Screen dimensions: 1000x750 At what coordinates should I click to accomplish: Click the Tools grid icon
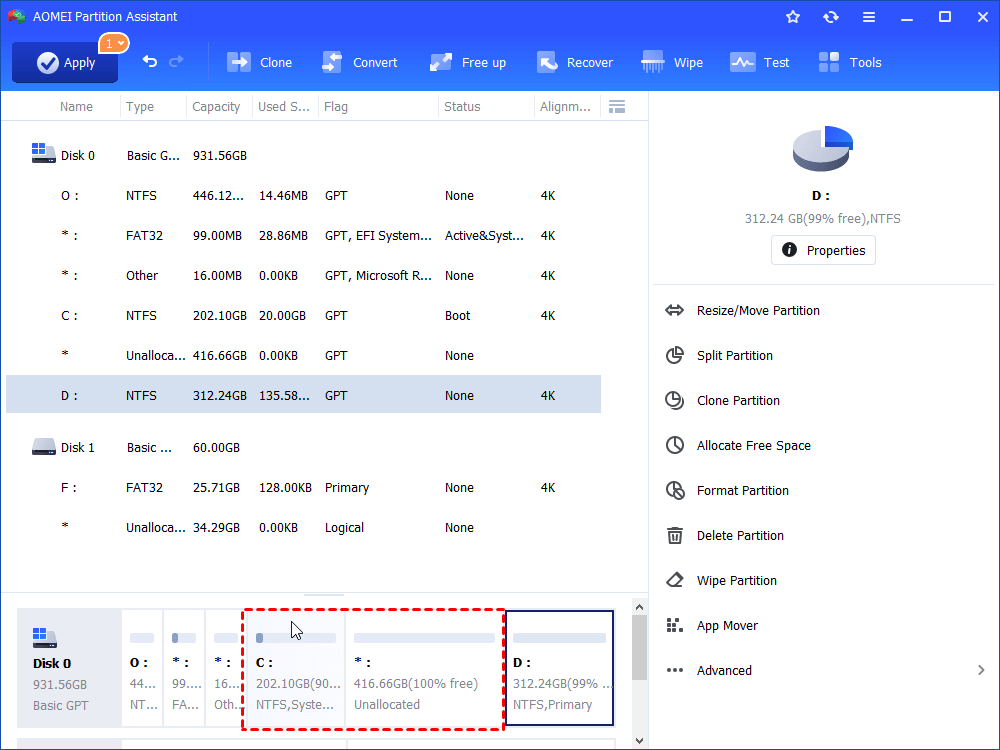coord(828,62)
